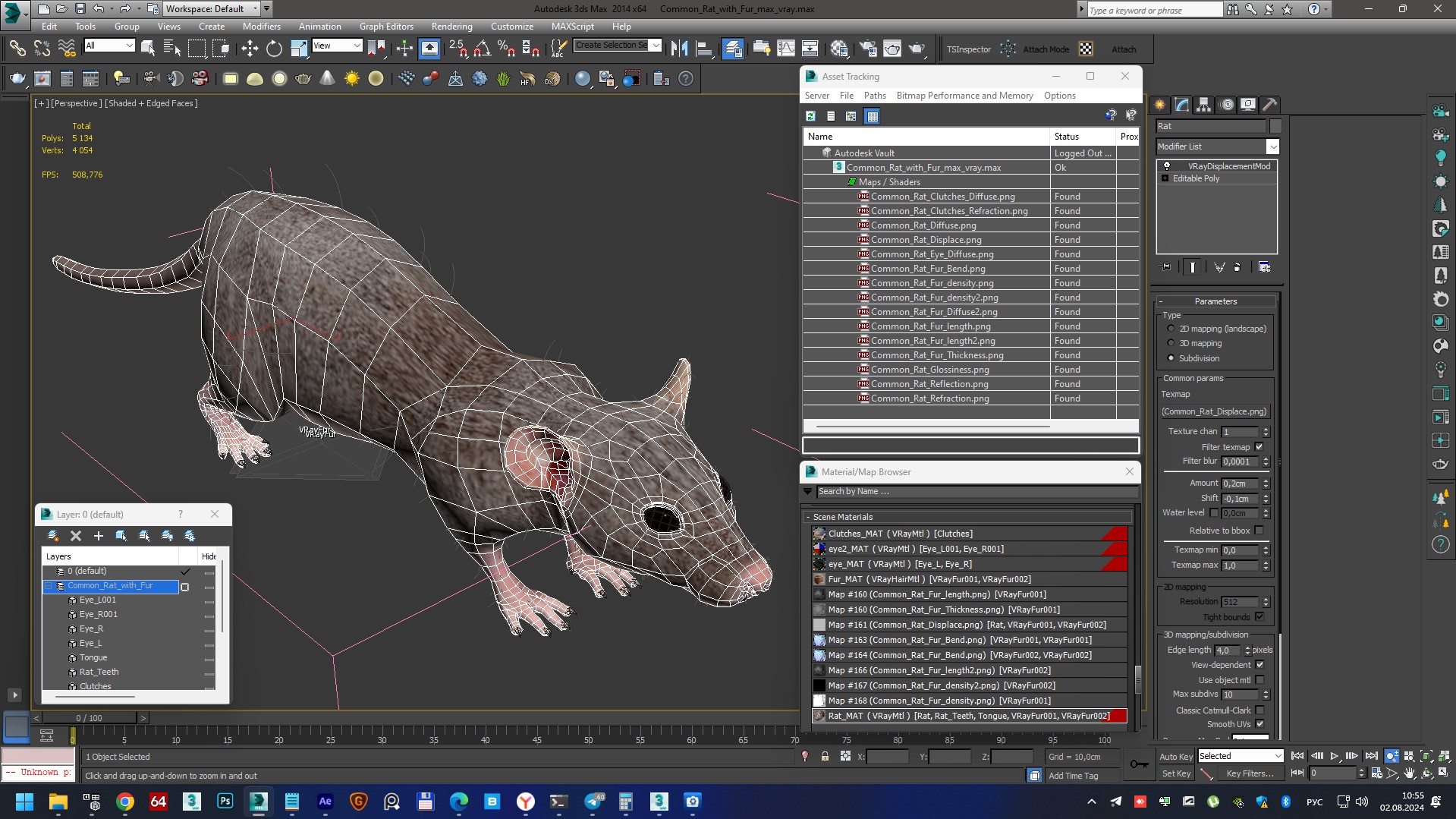Open Bitmap Performance and Memory menu
The width and height of the screenshot is (1456, 819).
tap(964, 96)
